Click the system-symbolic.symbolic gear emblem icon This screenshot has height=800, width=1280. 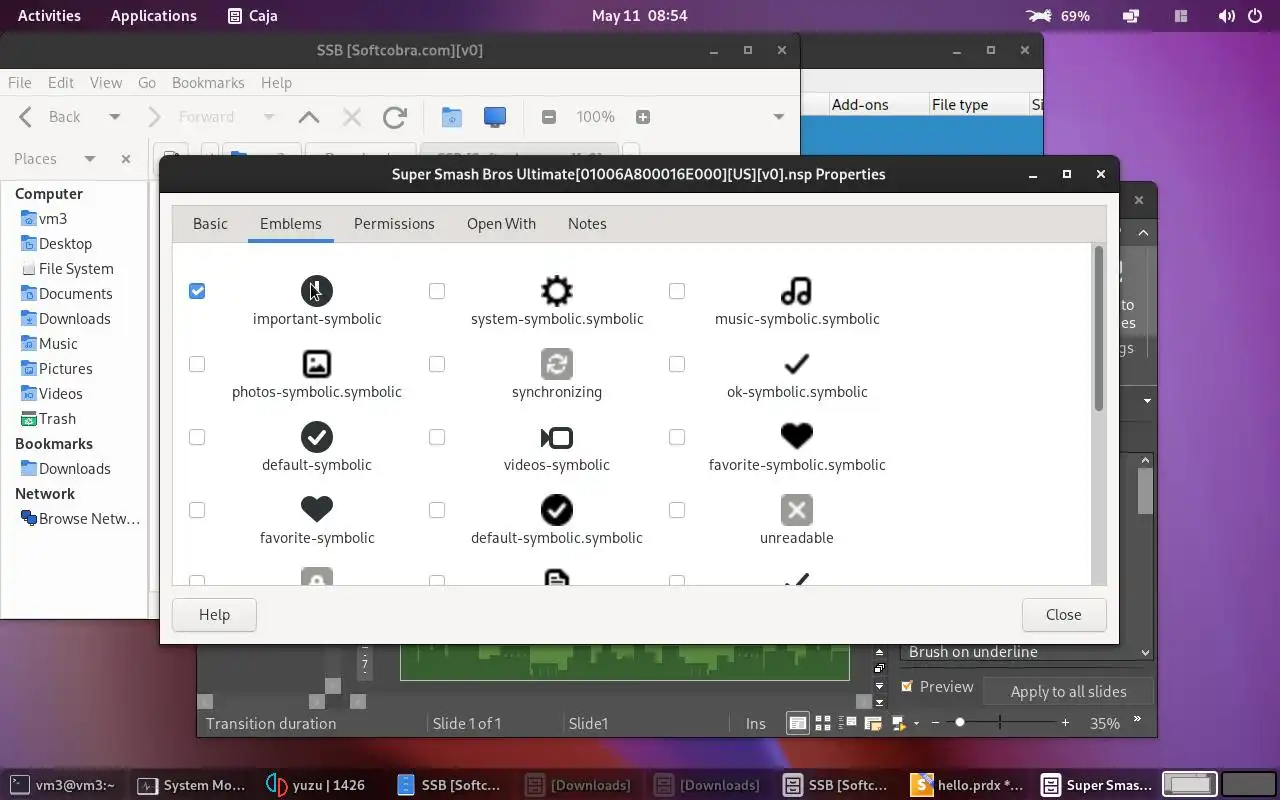557,291
